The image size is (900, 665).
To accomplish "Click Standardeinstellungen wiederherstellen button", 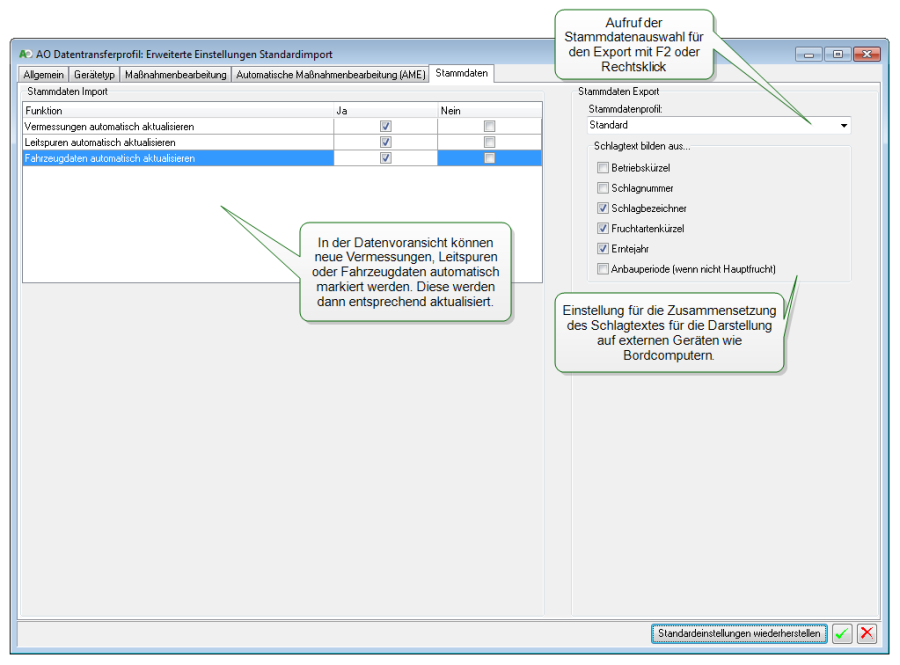I will 739,633.
